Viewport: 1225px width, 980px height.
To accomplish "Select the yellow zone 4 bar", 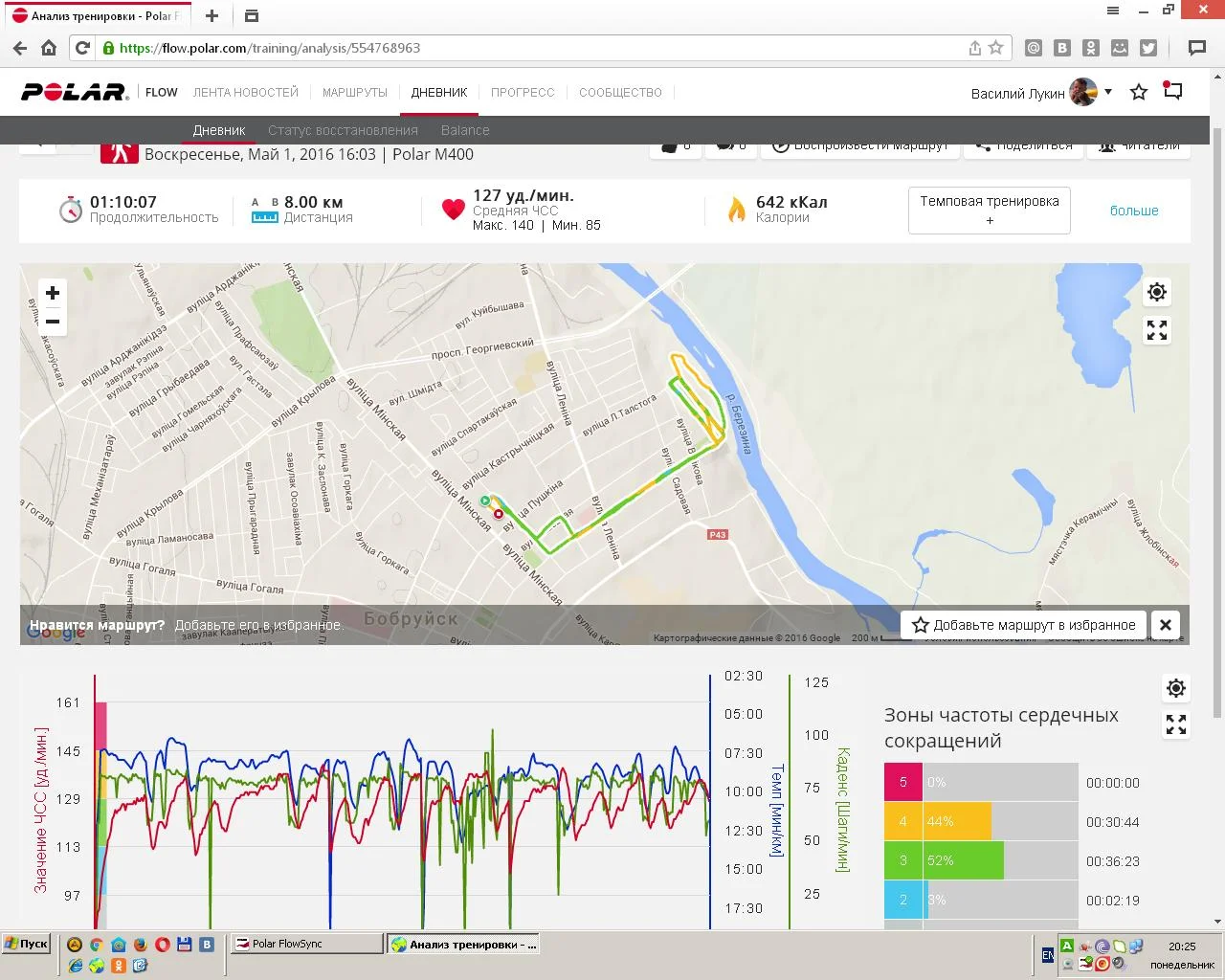I will pos(958,822).
